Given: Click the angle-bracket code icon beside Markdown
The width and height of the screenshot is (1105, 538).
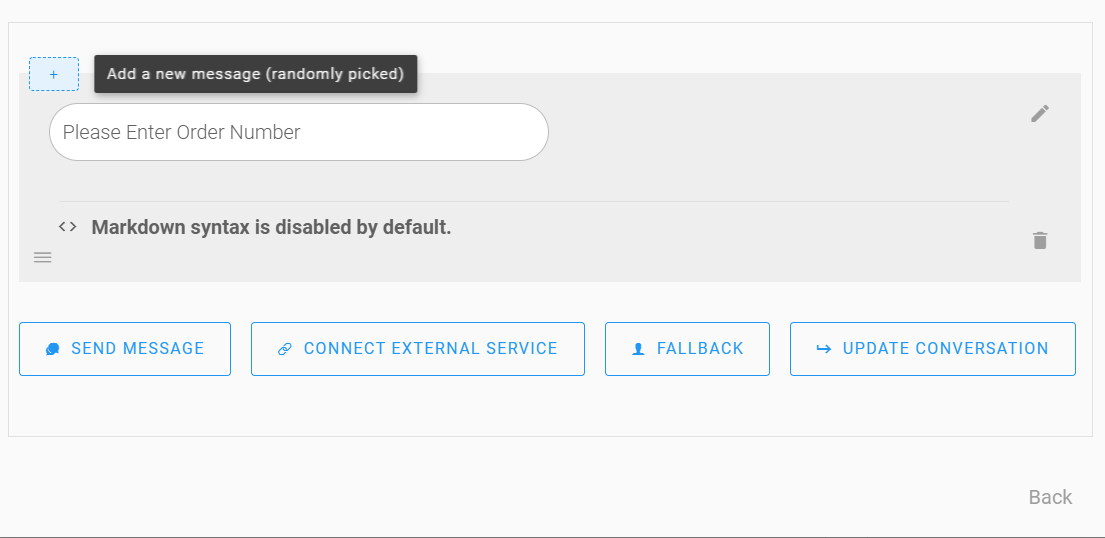Looking at the screenshot, I should (68, 227).
